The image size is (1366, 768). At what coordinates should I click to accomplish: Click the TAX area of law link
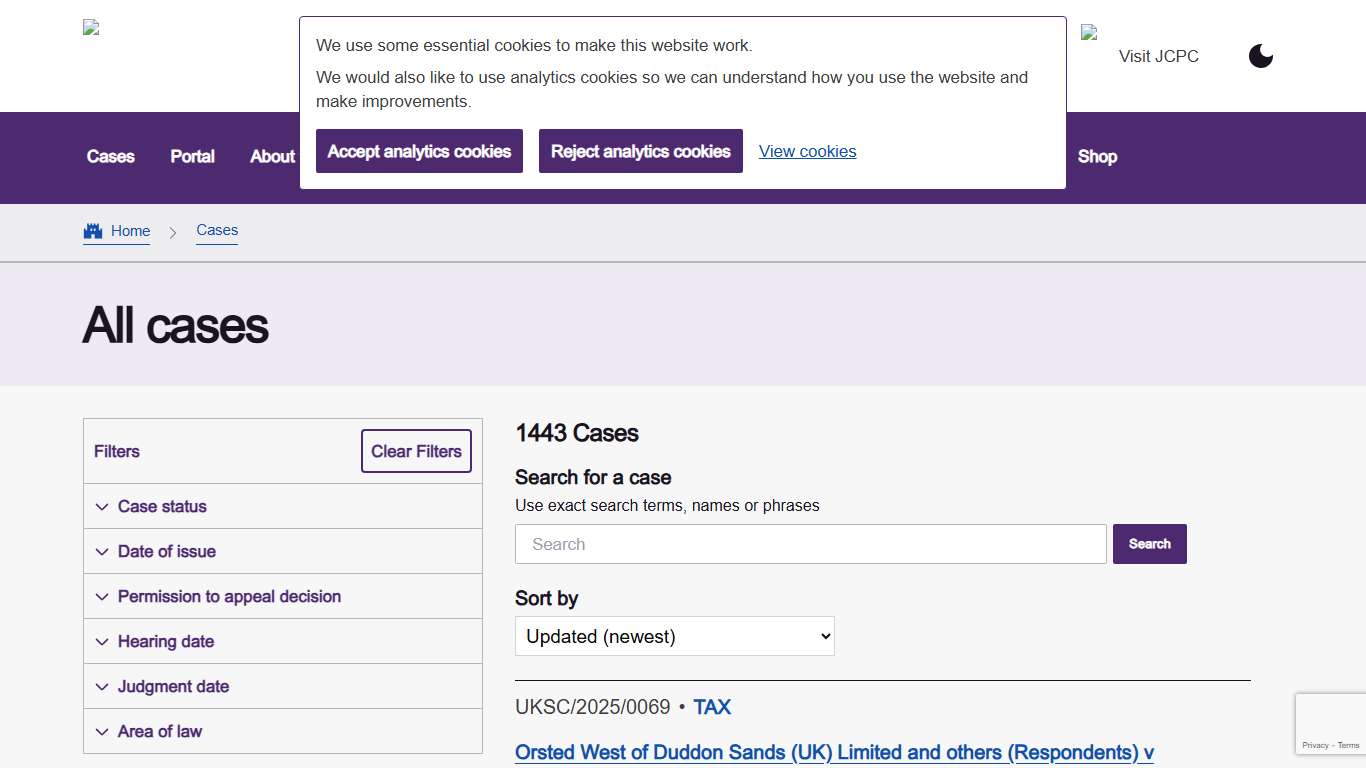tap(712, 707)
